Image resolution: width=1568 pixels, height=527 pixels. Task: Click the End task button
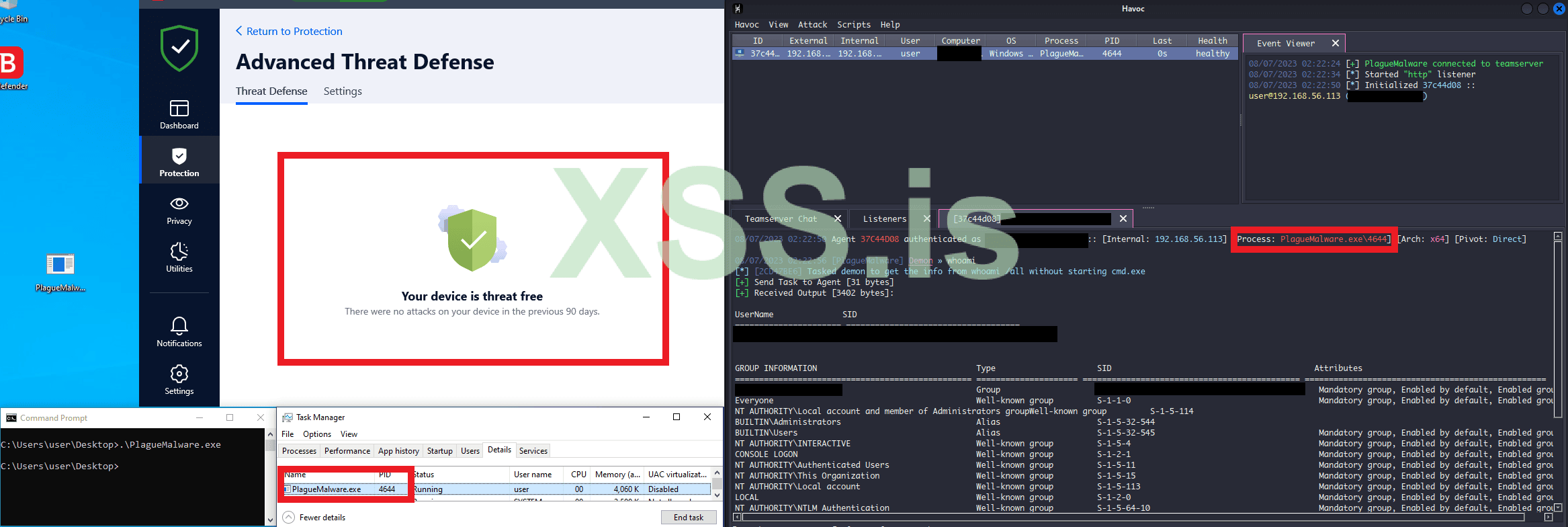tap(689, 518)
